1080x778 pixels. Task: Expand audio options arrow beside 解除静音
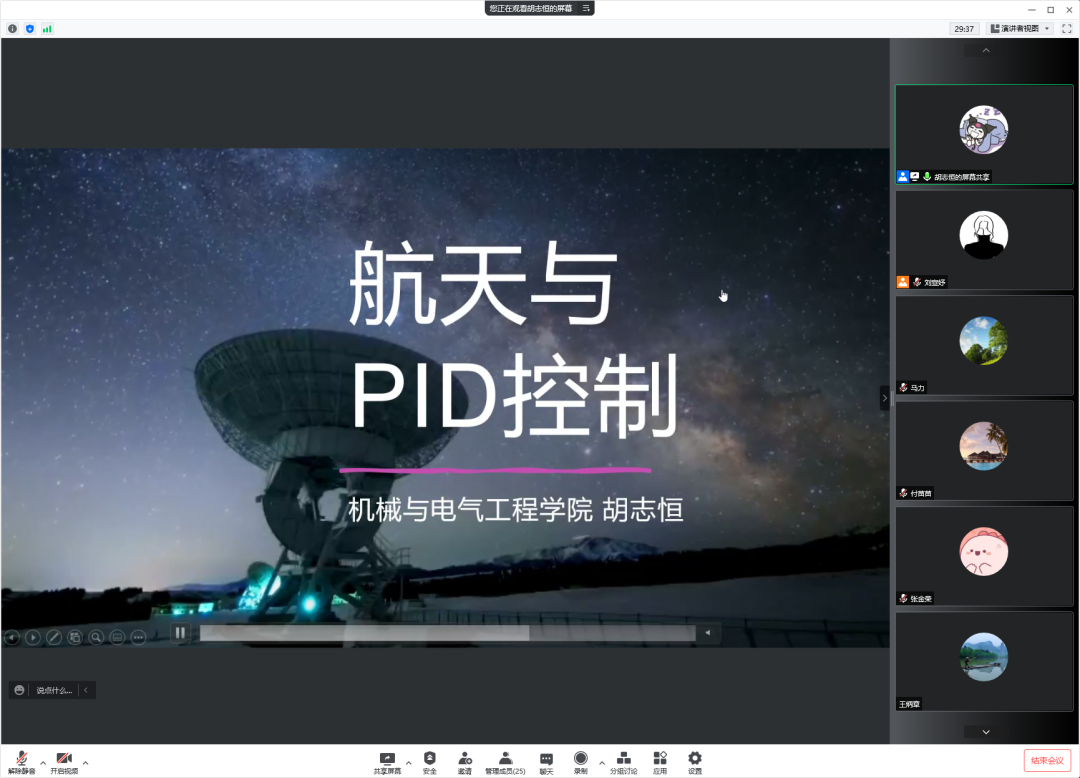point(43,763)
